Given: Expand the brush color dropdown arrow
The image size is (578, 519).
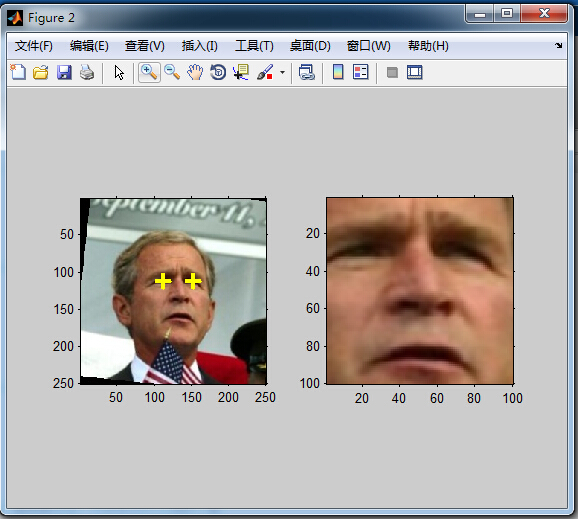Looking at the screenshot, I should point(282,72).
